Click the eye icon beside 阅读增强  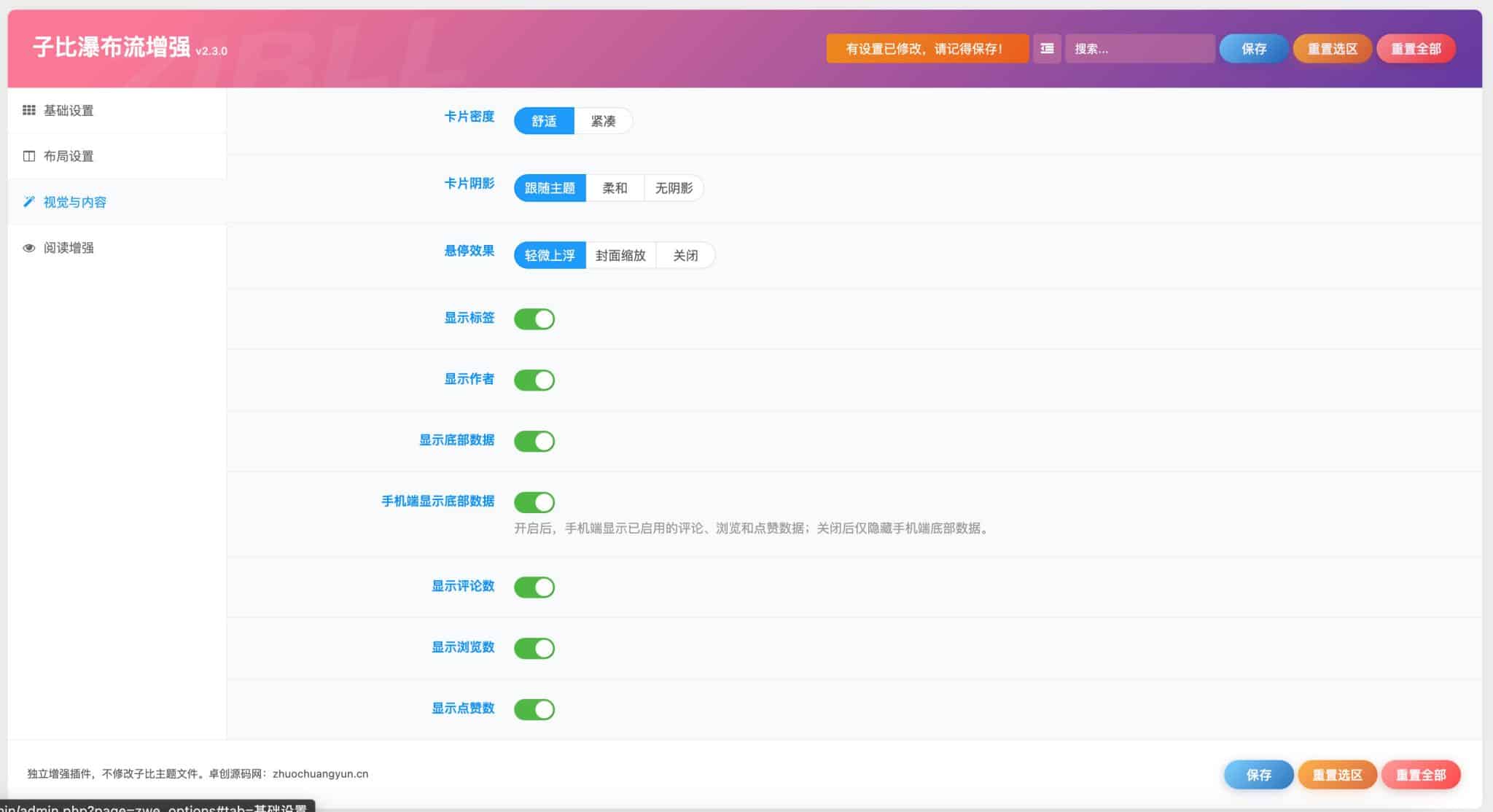click(x=29, y=248)
